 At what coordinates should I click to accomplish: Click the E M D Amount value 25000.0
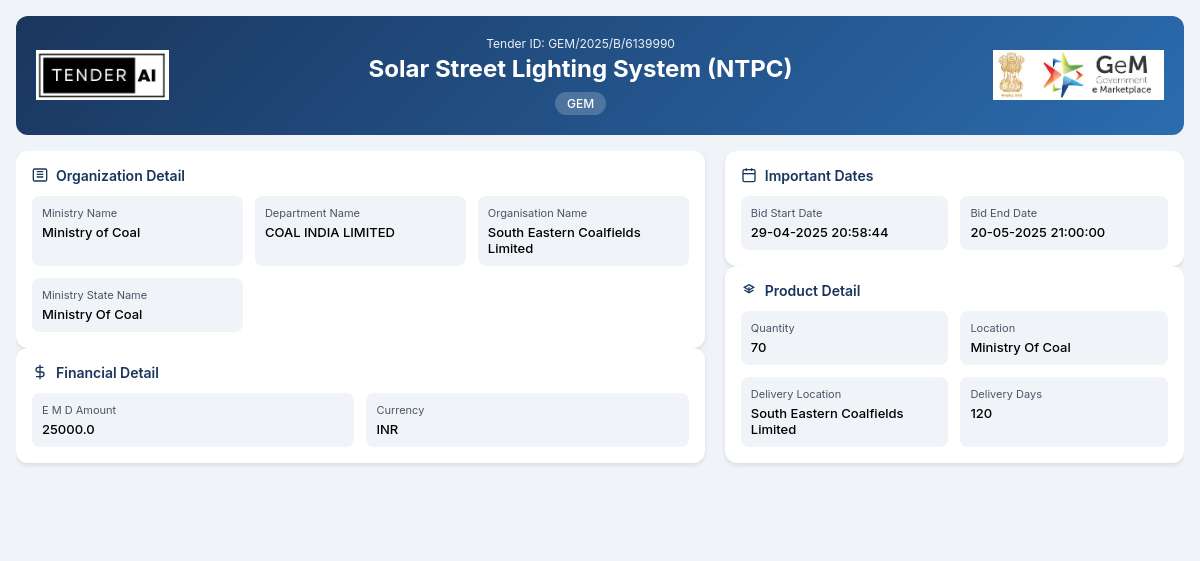[x=68, y=430]
